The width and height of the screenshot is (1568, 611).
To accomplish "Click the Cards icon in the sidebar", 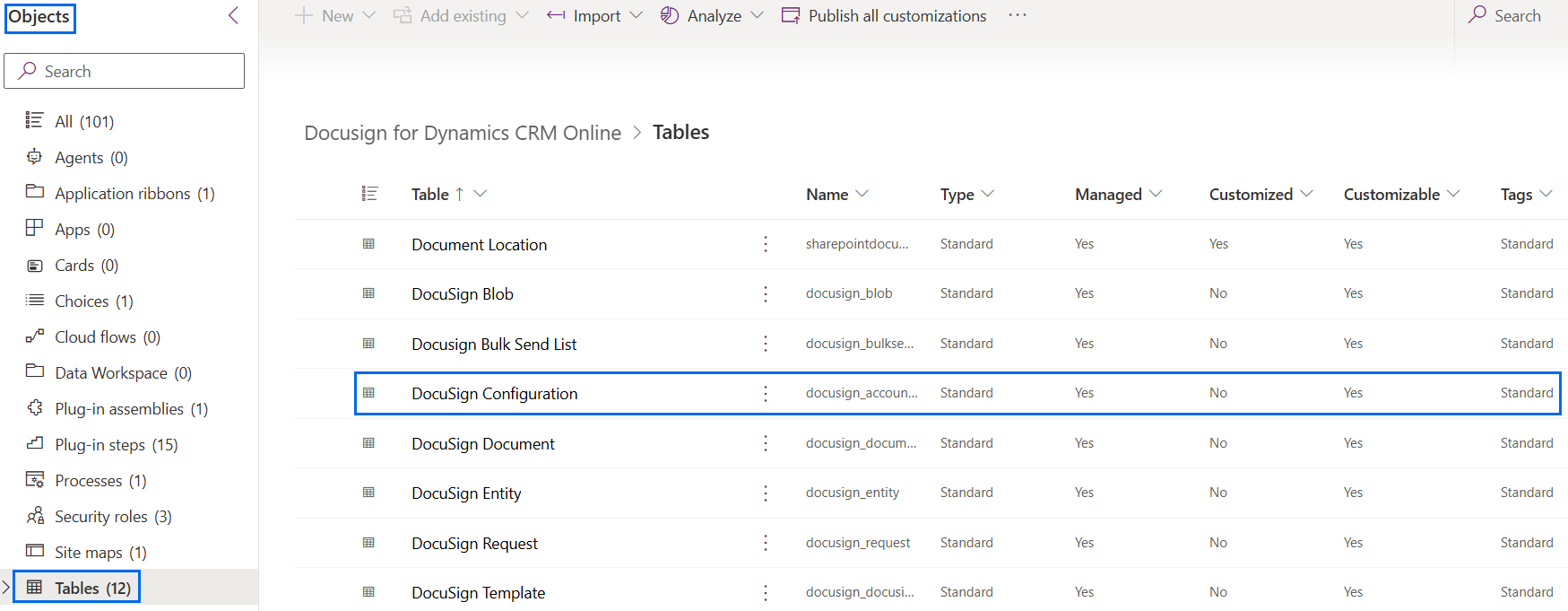I will [34, 266].
